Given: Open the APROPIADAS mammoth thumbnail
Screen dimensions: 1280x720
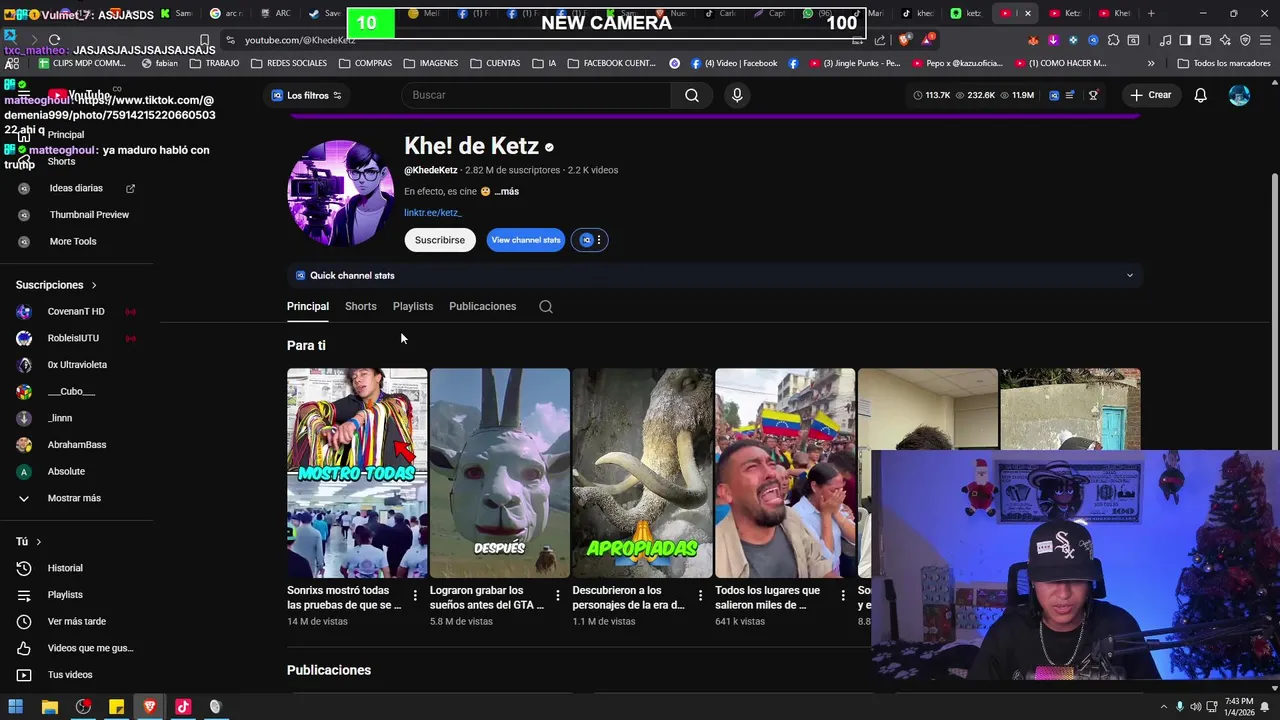Looking at the screenshot, I should pos(642,473).
